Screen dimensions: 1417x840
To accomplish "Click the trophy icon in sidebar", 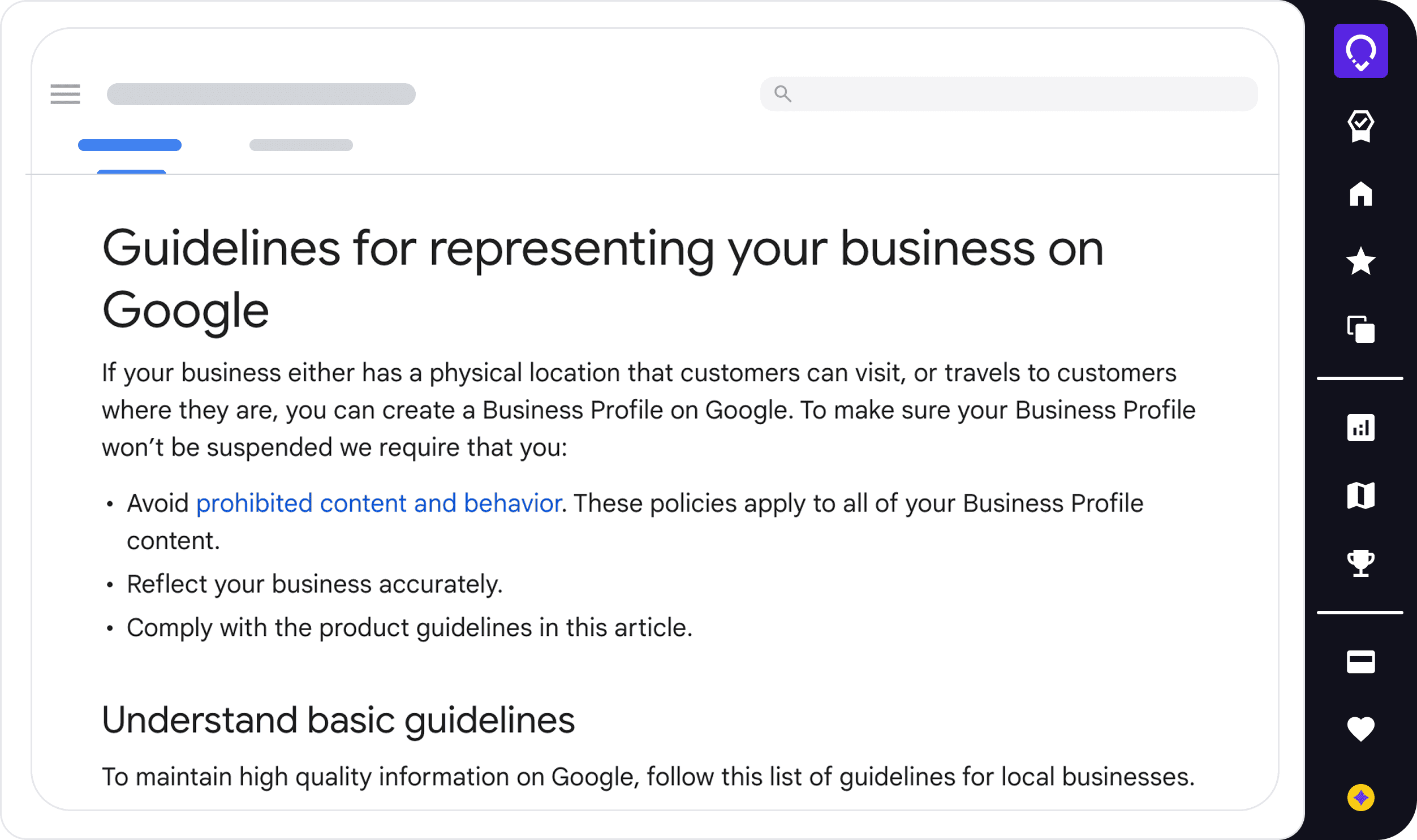I will tap(1360, 563).
